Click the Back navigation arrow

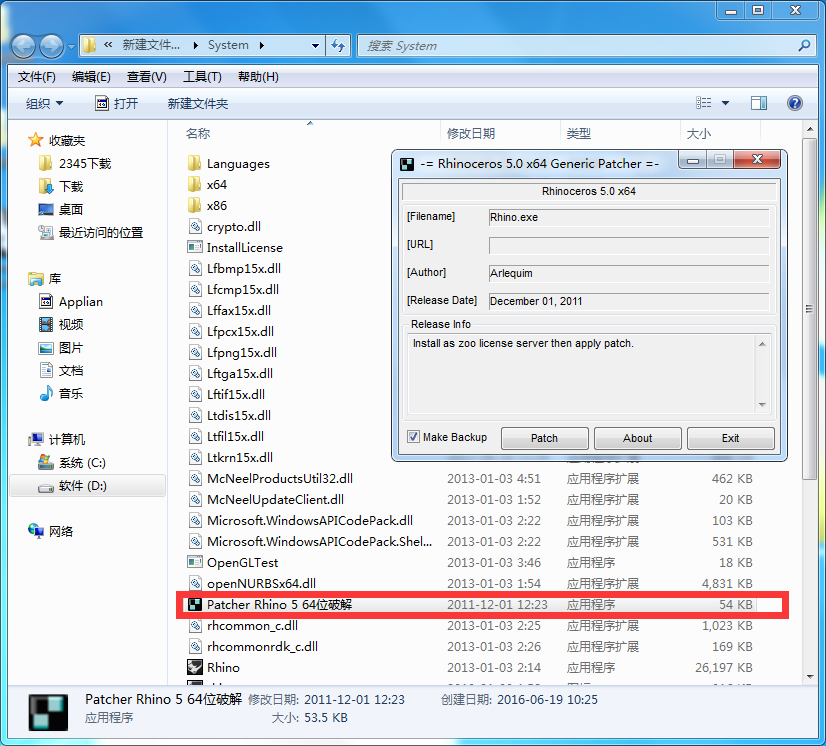pos(23,46)
